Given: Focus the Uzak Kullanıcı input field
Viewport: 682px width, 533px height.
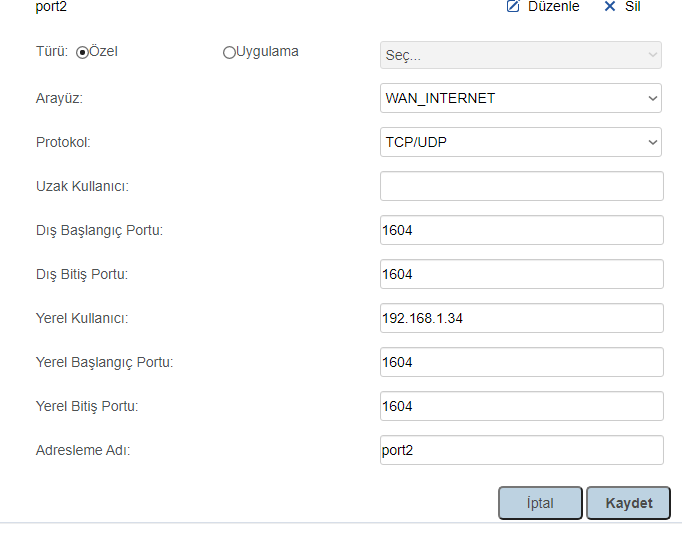Looking at the screenshot, I should [x=522, y=186].
